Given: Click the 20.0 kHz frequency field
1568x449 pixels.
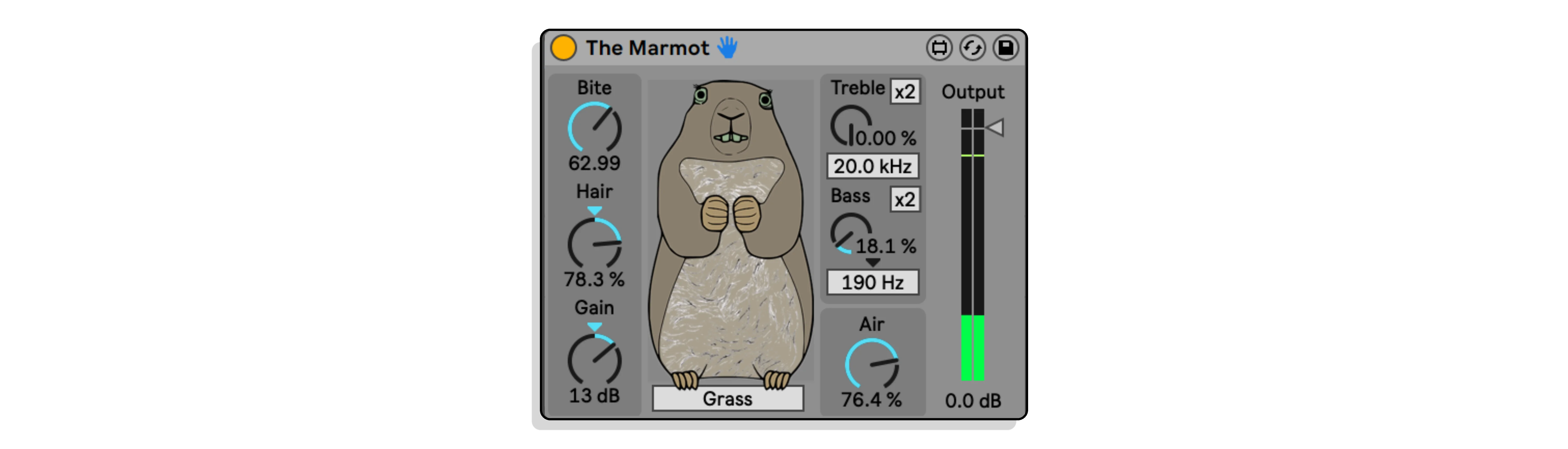Looking at the screenshot, I should [x=872, y=166].
